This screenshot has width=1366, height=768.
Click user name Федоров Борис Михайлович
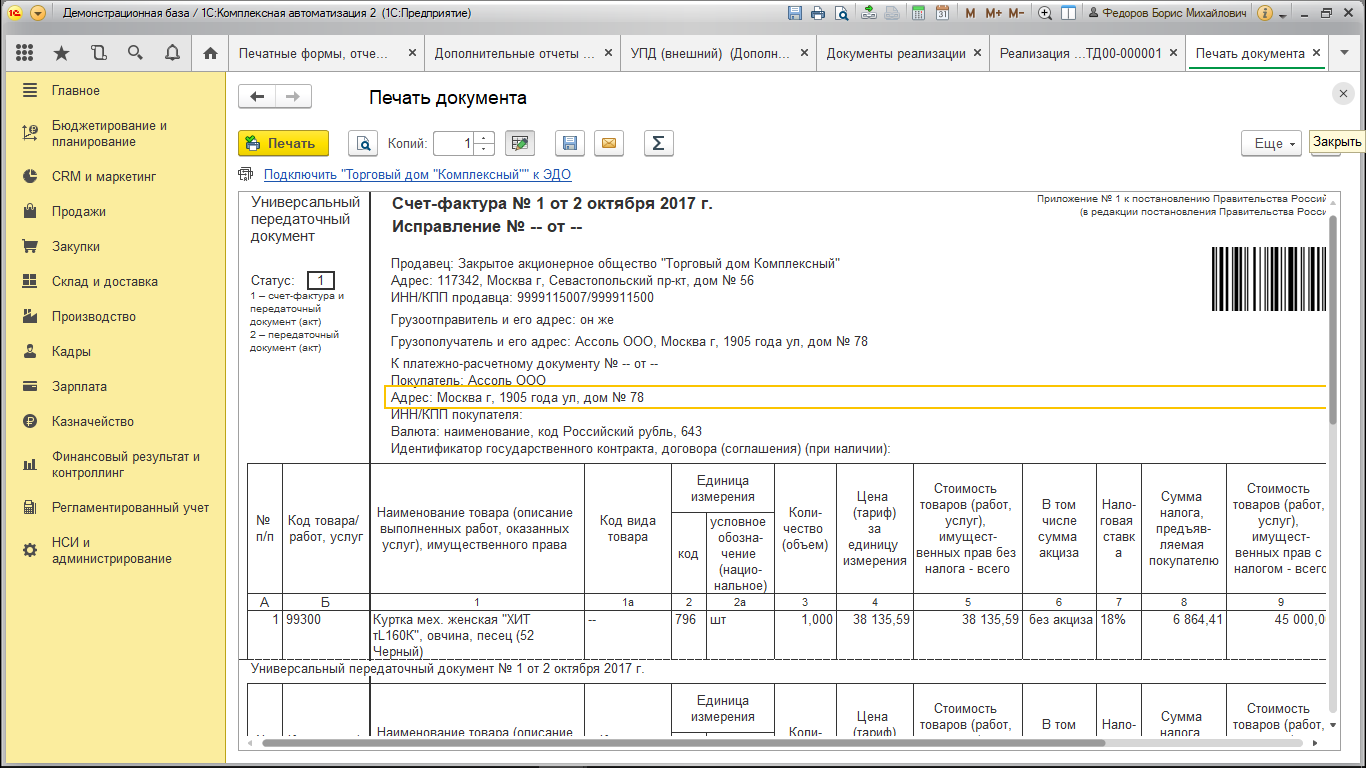pos(1166,13)
